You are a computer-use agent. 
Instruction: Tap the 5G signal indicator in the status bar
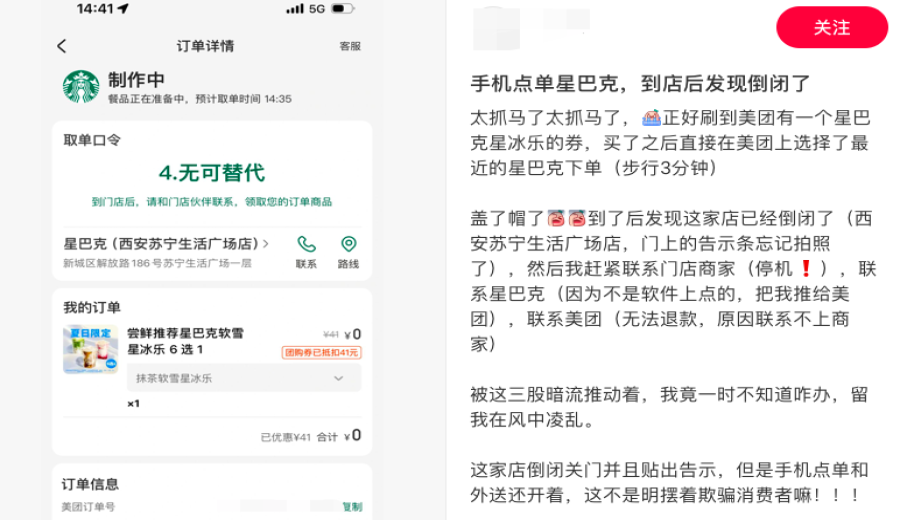pyautogui.click(x=317, y=9)
